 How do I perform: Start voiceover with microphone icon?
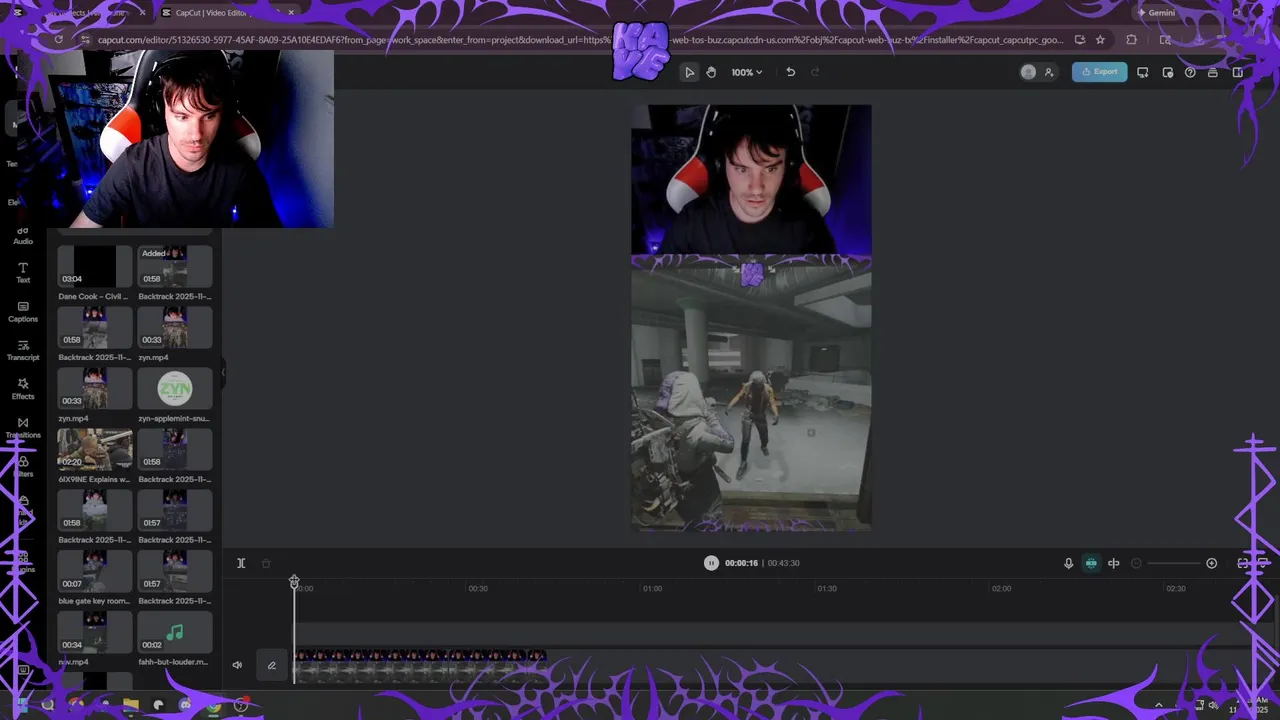1068,563
